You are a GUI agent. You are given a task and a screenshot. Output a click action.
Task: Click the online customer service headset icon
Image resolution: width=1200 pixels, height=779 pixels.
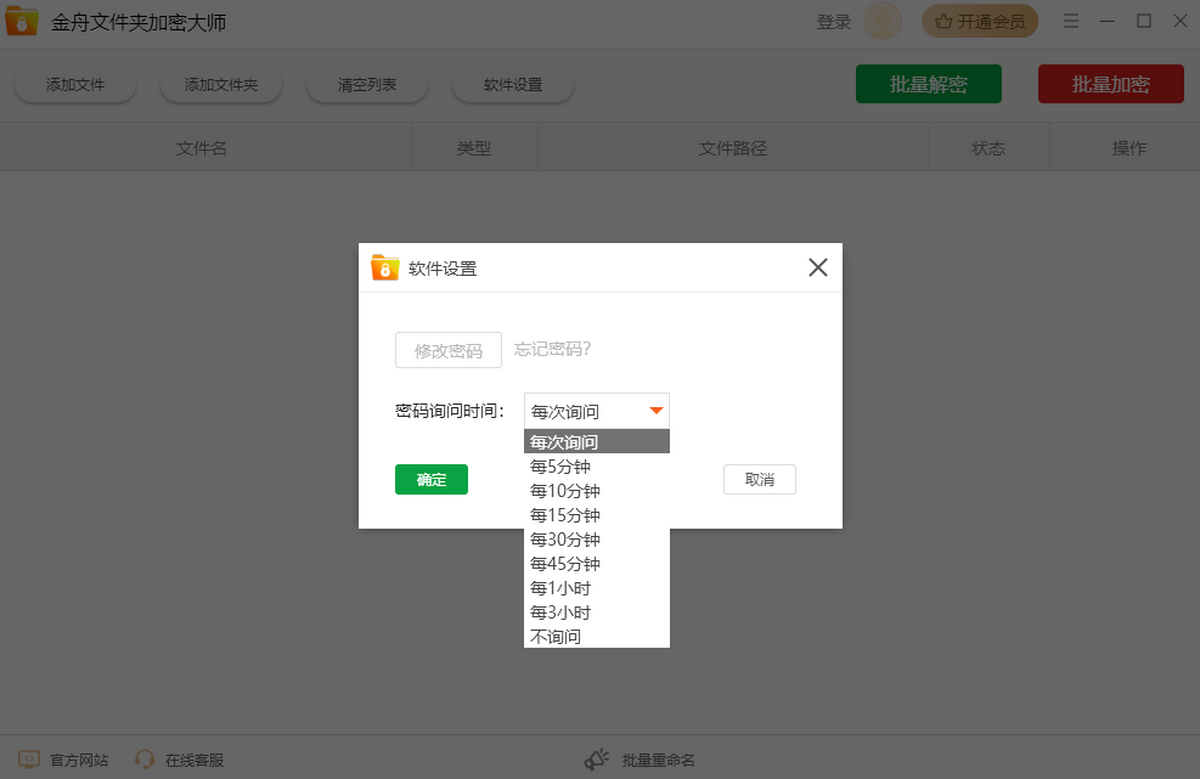point(145,760)
